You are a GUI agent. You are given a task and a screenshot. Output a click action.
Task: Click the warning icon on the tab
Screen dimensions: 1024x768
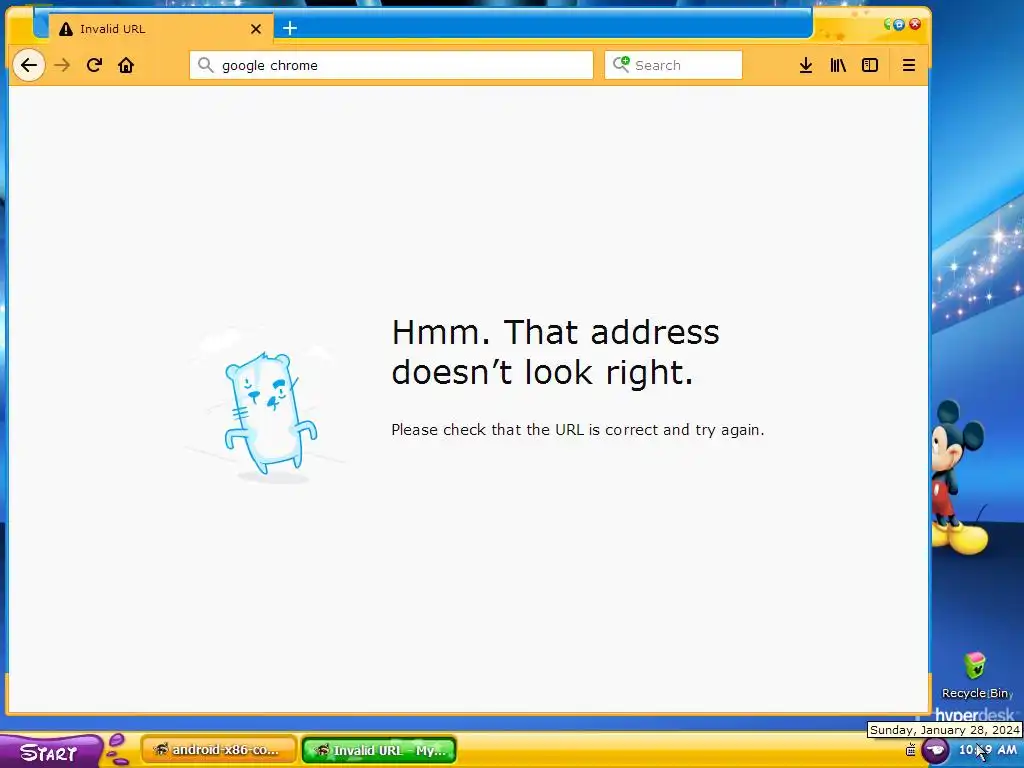coord(66,29)
